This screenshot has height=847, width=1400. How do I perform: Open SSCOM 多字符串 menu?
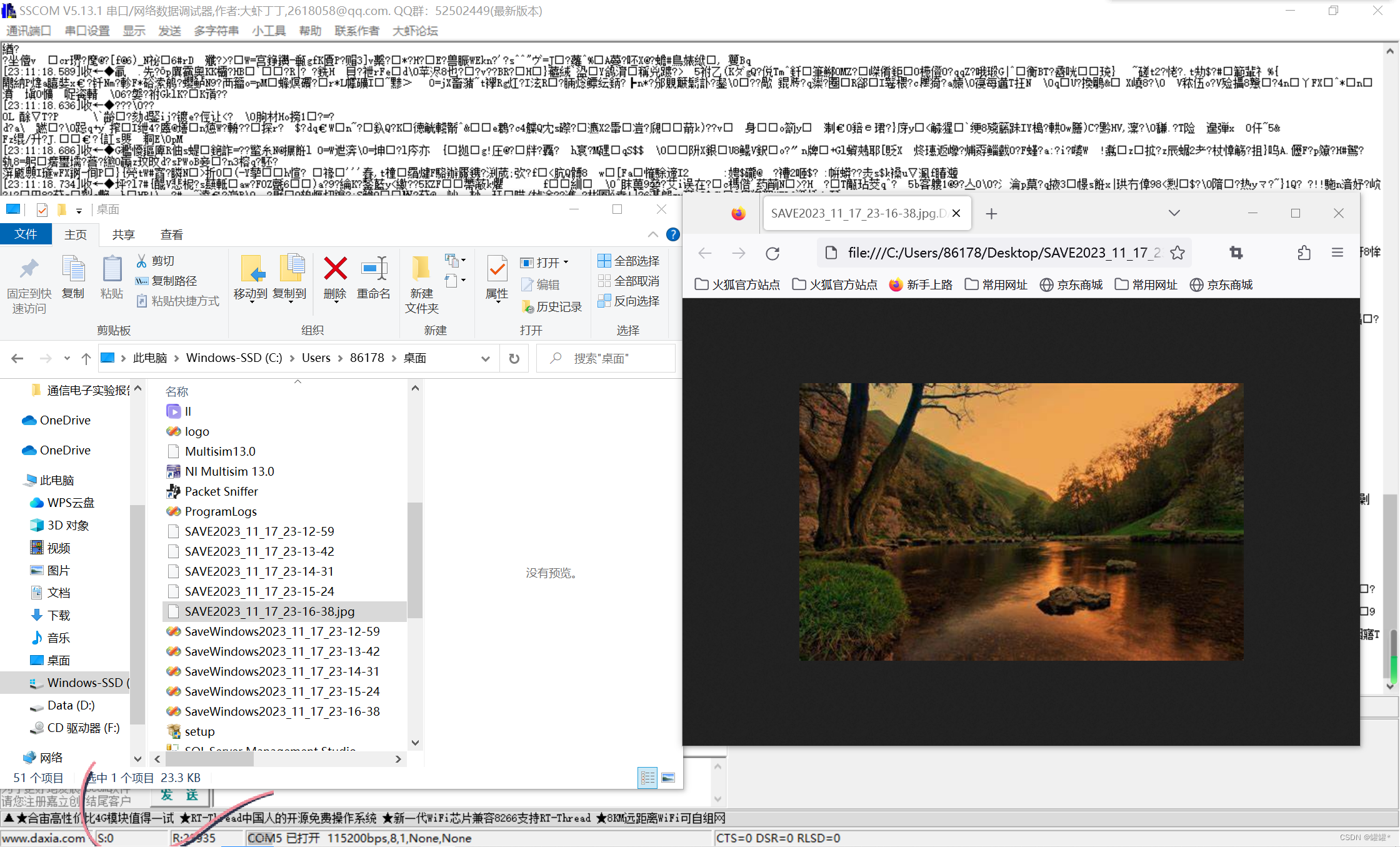click(x=216, y=31)
